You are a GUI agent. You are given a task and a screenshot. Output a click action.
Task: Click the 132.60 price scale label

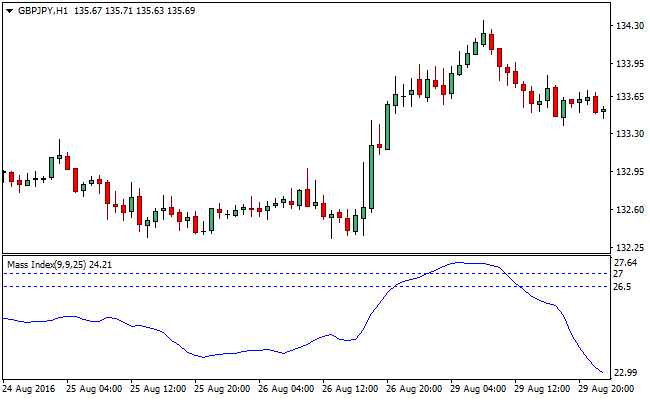(x=628, y=209)
